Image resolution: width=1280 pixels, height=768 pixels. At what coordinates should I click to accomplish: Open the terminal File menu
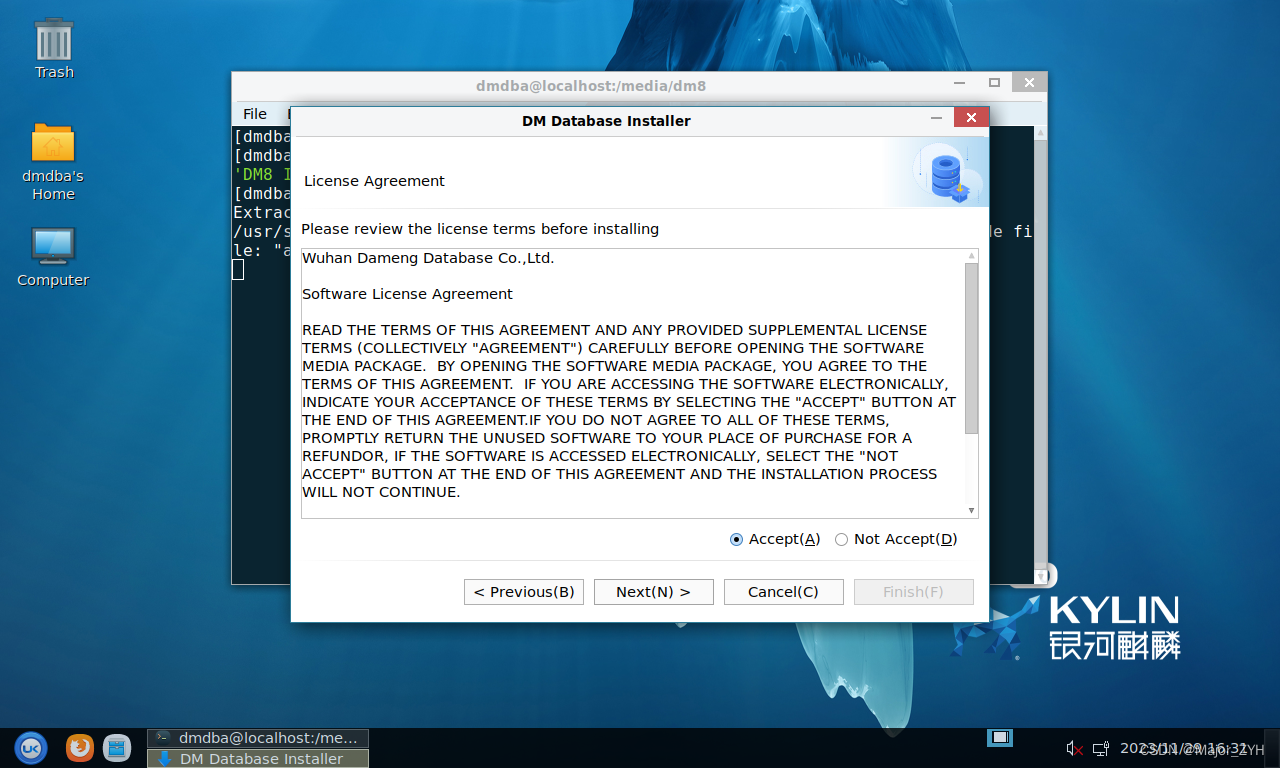(x=255, y=114)
